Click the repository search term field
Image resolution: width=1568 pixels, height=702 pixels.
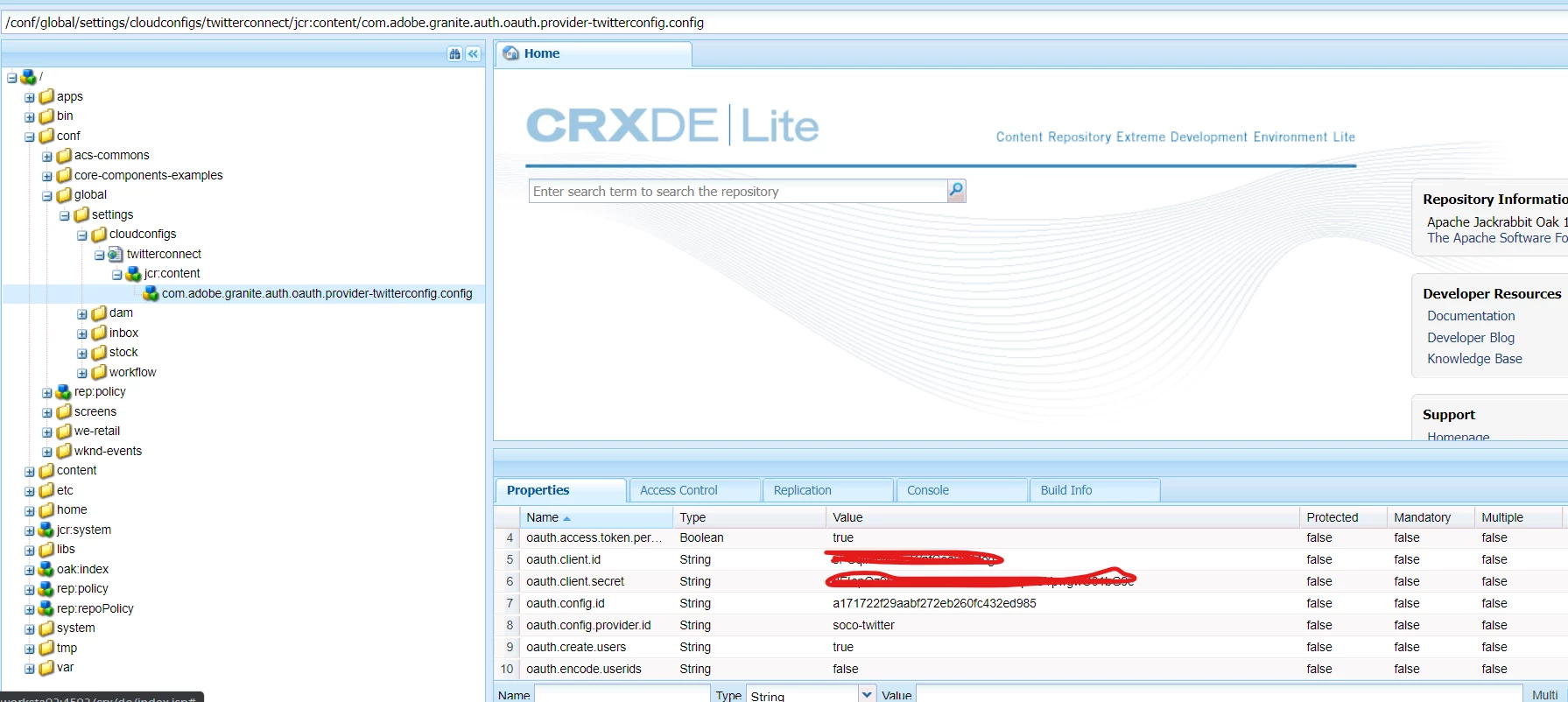(738, 191)
